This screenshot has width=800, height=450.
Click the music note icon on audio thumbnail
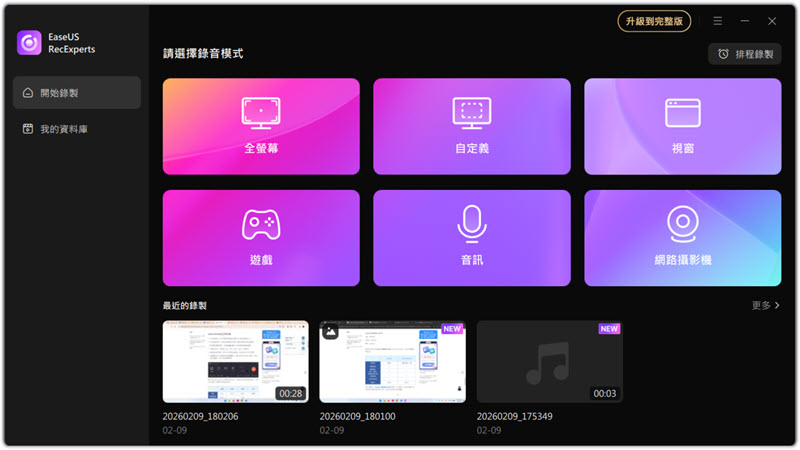click(x=548, y=363)
